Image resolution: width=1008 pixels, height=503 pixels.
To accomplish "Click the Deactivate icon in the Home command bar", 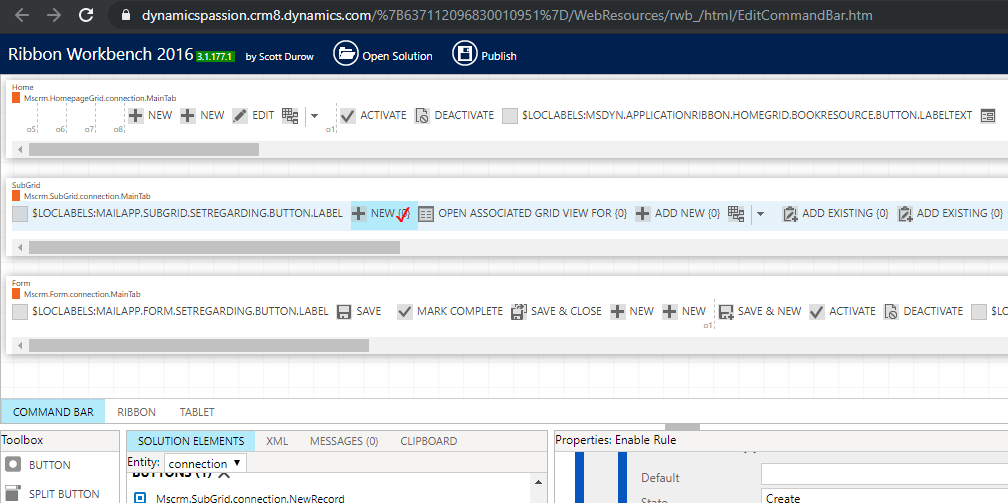I will (x=422, y=116).
